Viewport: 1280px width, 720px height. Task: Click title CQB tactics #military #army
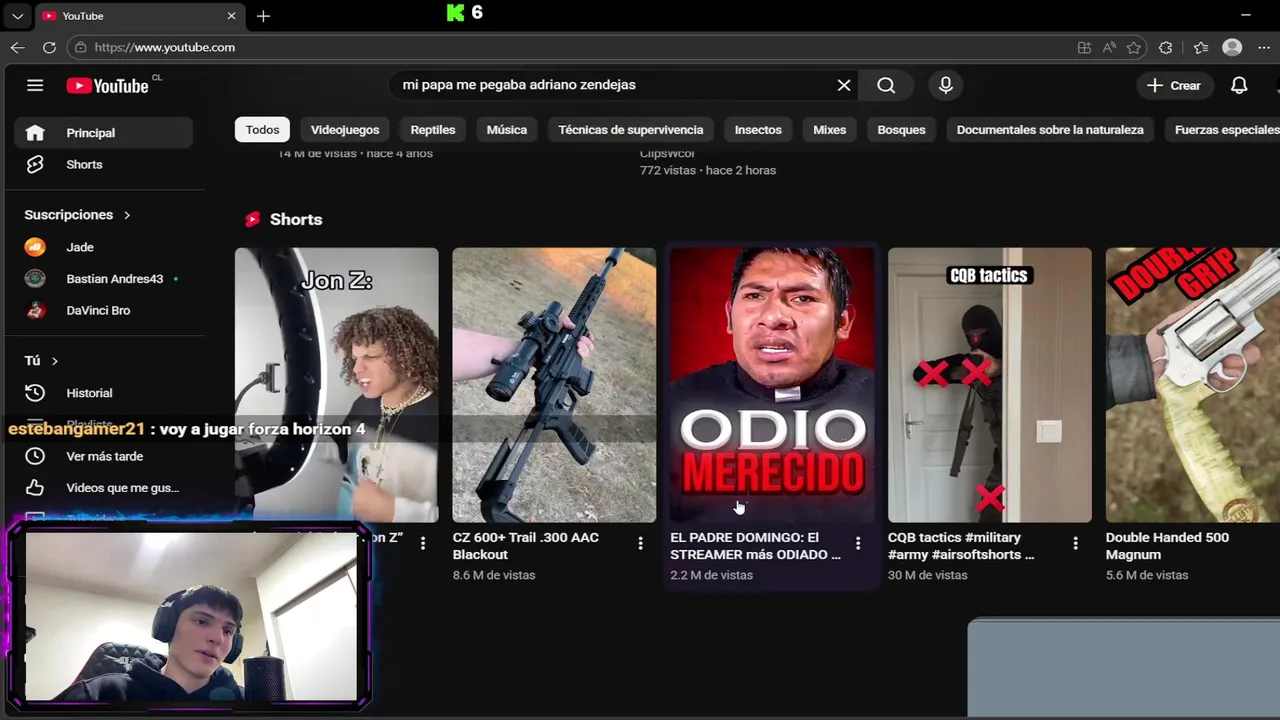click(961, 546)
